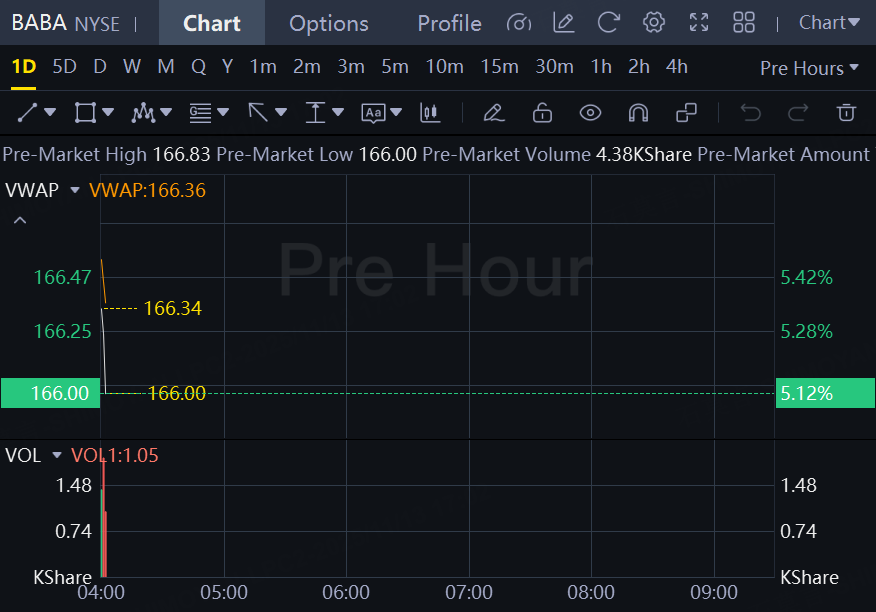Open the candlestick chart type icon
Image resolution: width=876 pixels, height=612 pixels.
(x=431, y=113)
